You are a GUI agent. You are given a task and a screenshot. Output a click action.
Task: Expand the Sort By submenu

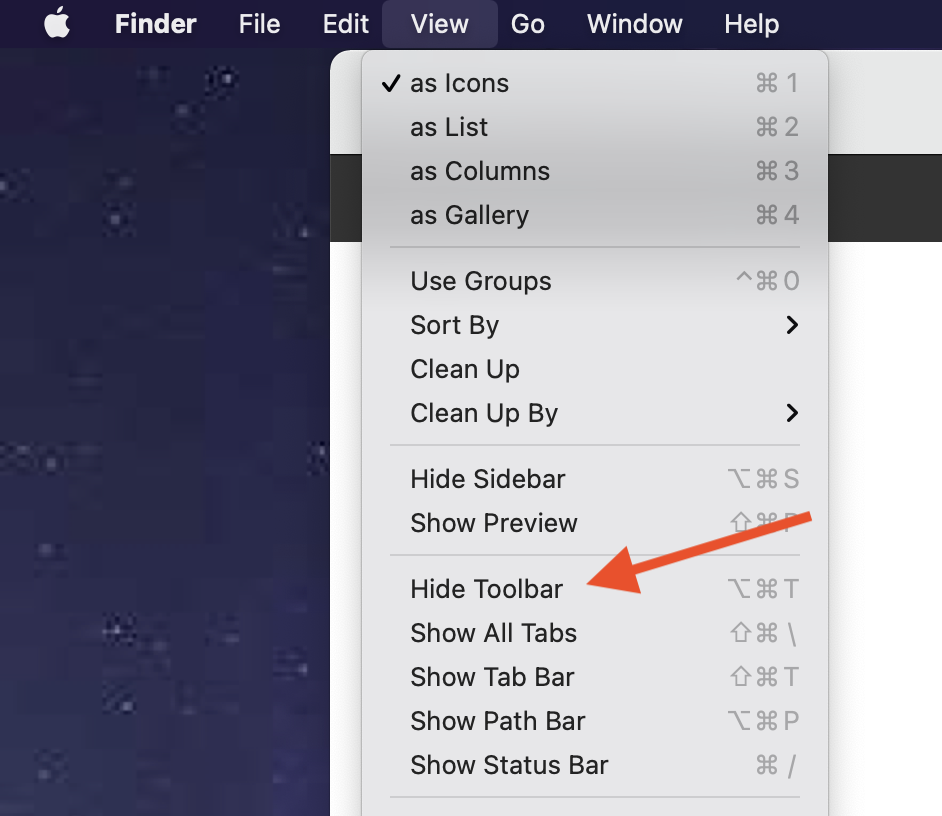[595, 325]
